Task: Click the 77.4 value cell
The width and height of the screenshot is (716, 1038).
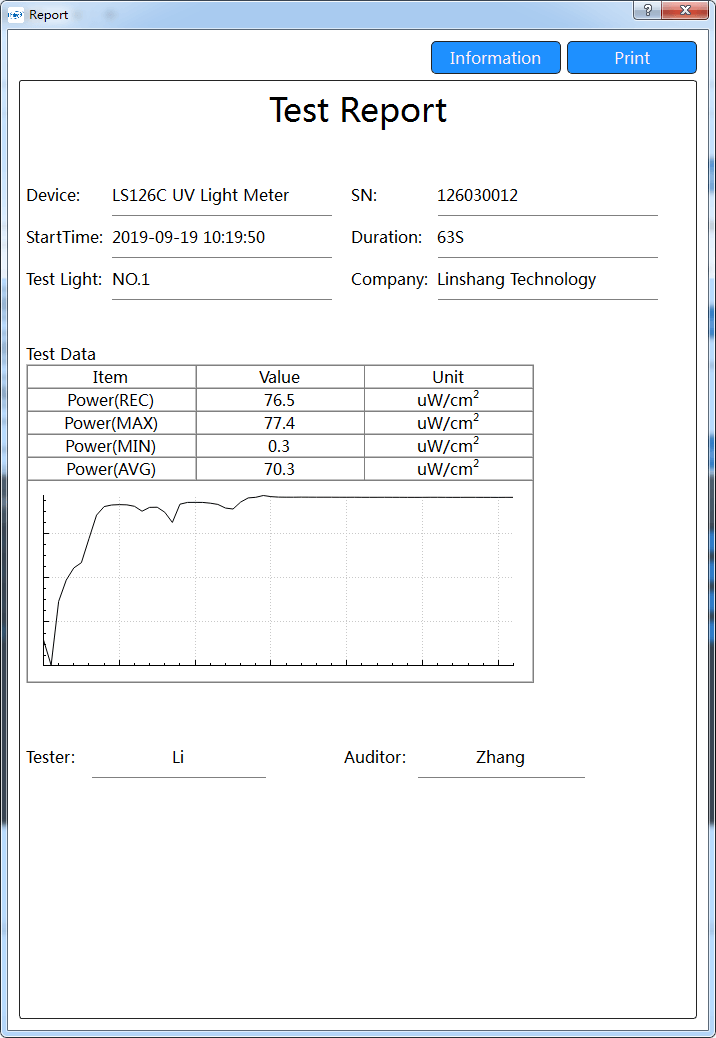Action: (x=280, y=423)
